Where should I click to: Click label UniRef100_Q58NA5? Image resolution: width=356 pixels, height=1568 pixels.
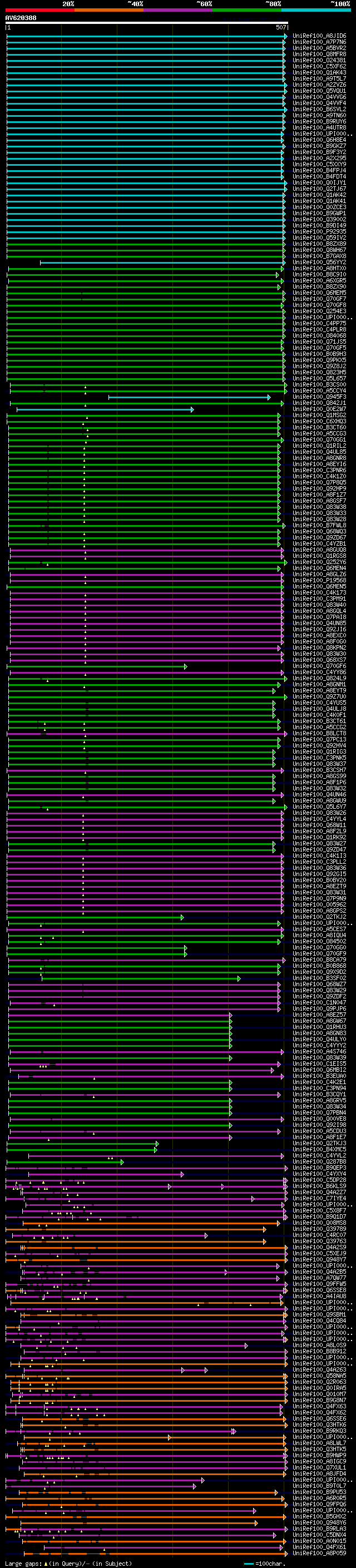pyautogui.click(x=319, y=1376)
